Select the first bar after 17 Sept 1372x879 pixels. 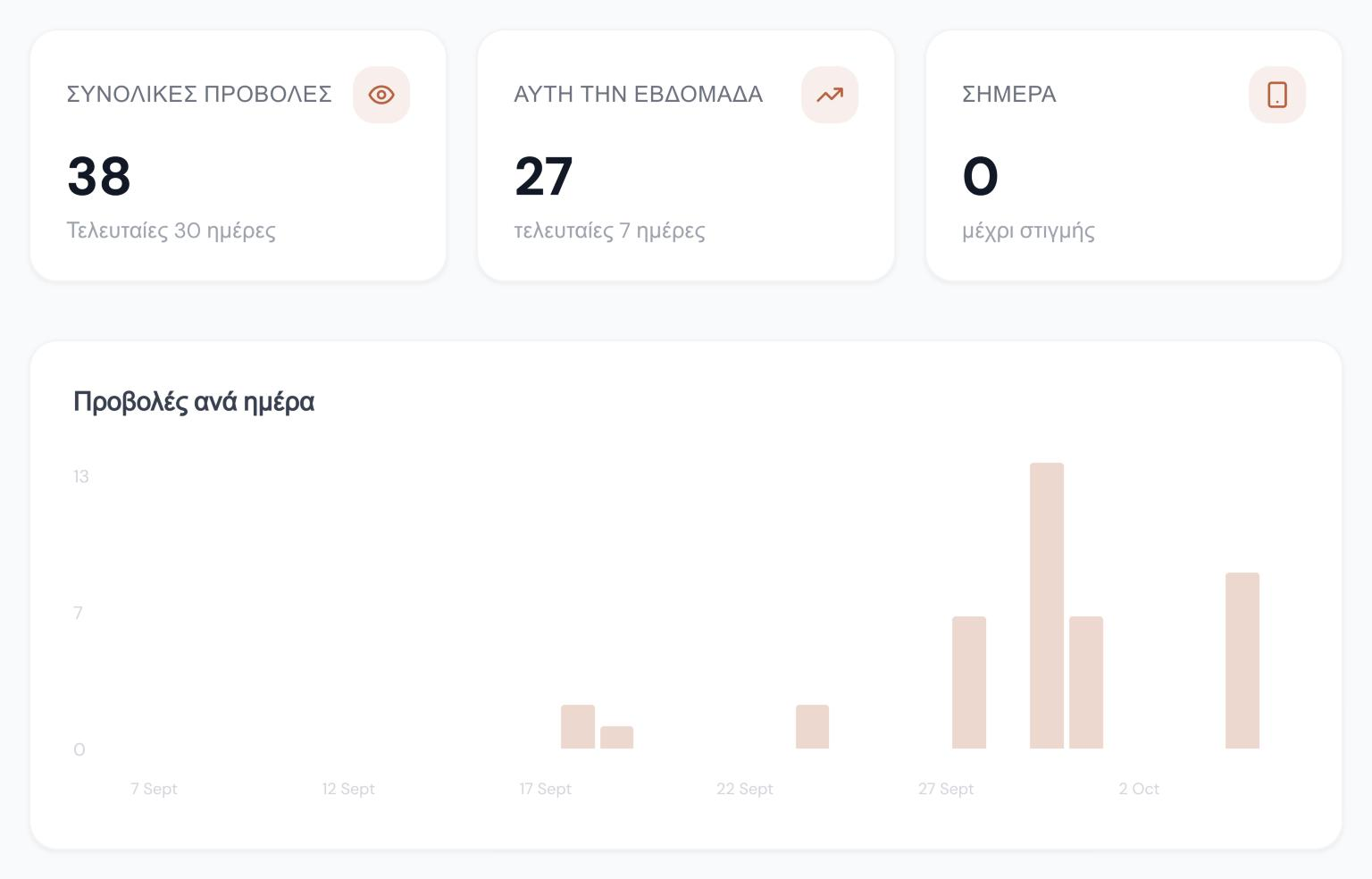[x=578, y=727]
